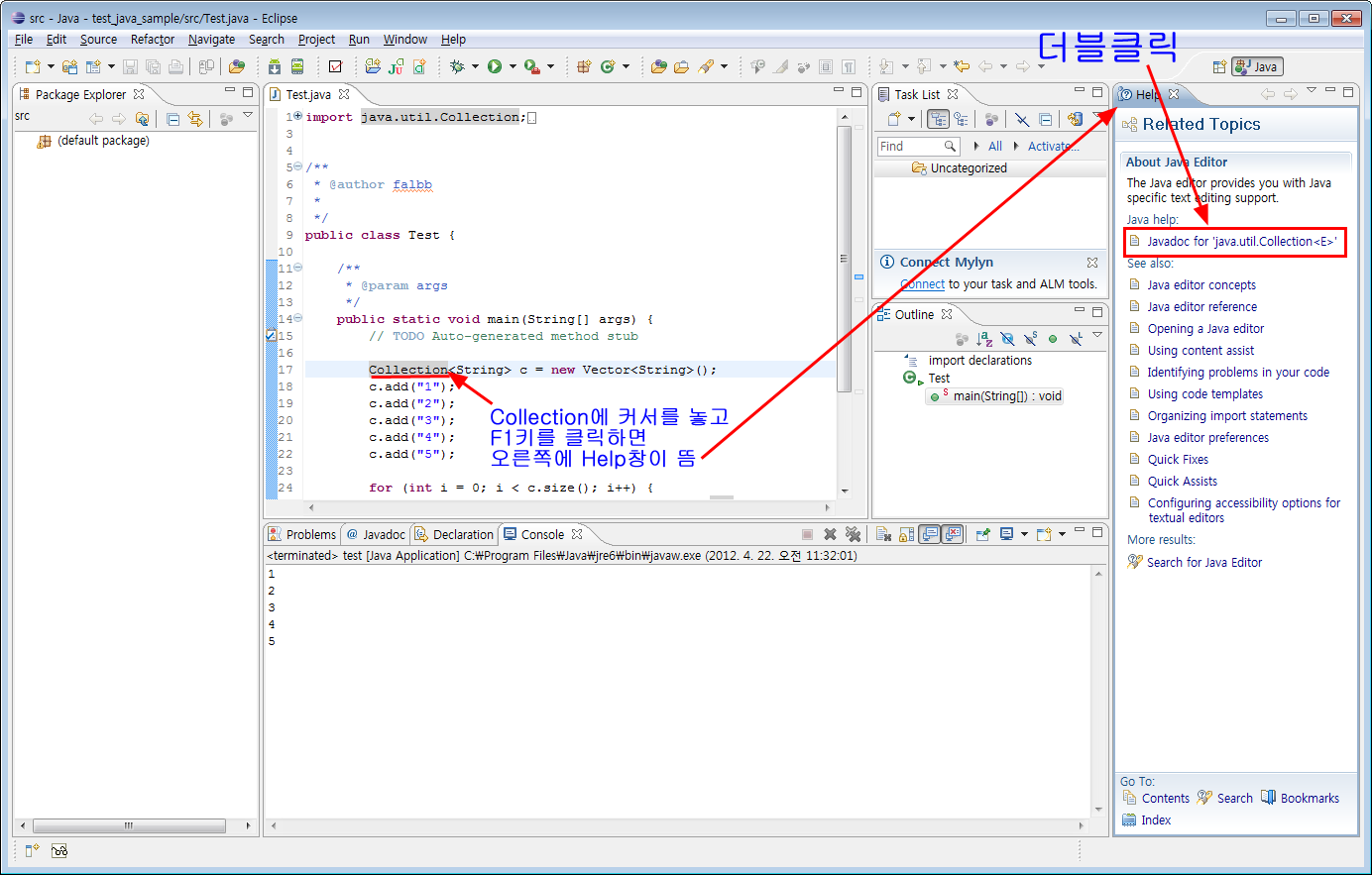Click the Run External Tools icon
Viewport: 1372px width, 875px height.
click(x=532, y=66)
